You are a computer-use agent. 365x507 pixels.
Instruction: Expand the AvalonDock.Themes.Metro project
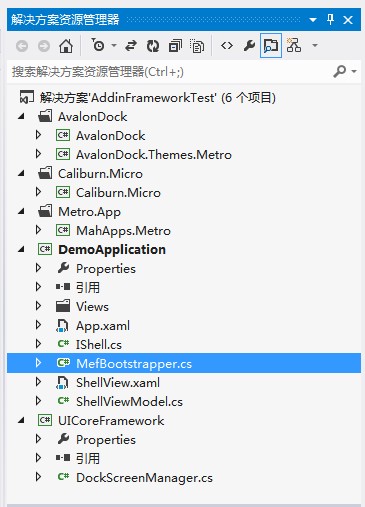(x=38, y=154)
